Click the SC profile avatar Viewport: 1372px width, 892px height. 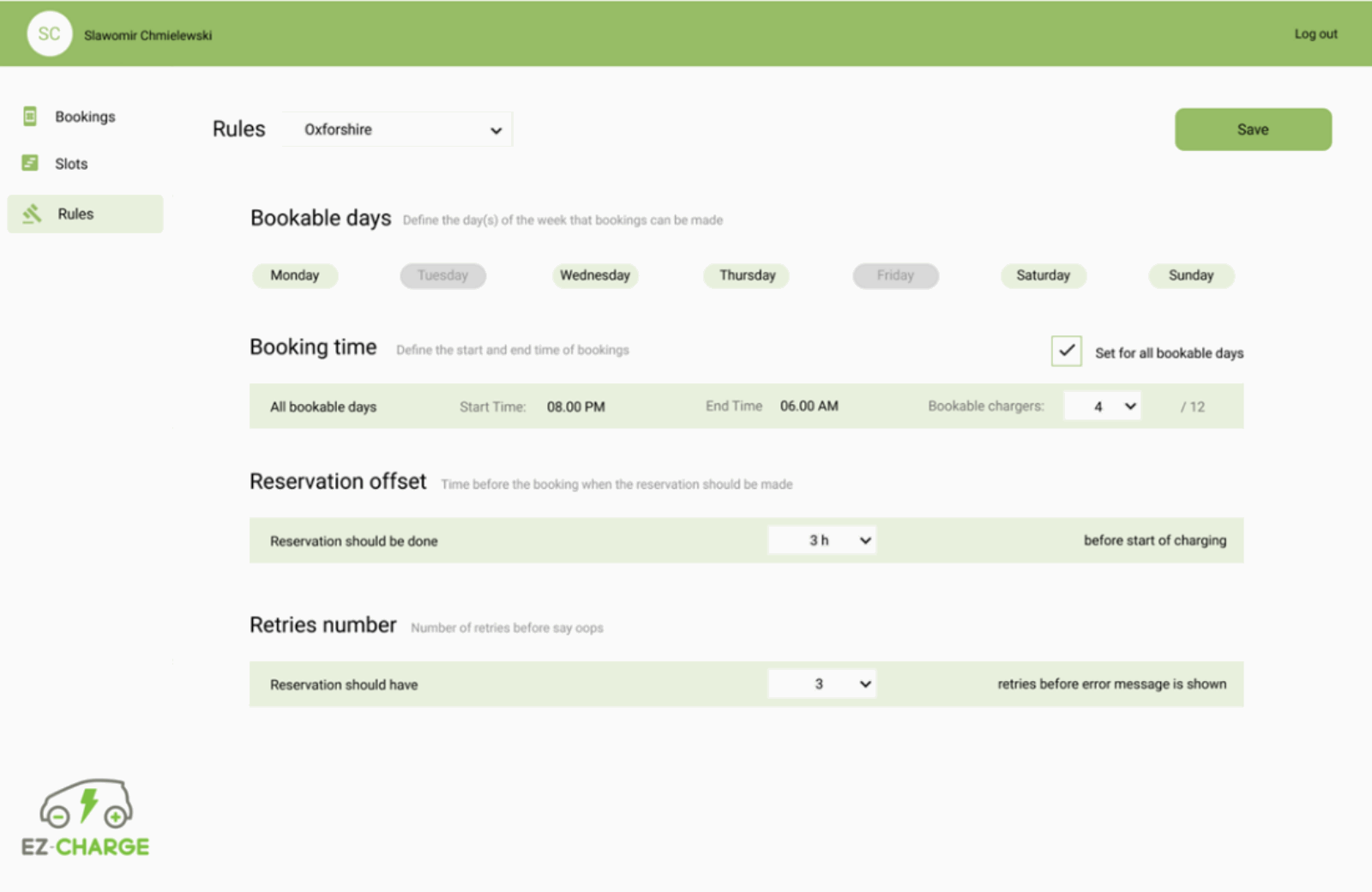[49, 33]
